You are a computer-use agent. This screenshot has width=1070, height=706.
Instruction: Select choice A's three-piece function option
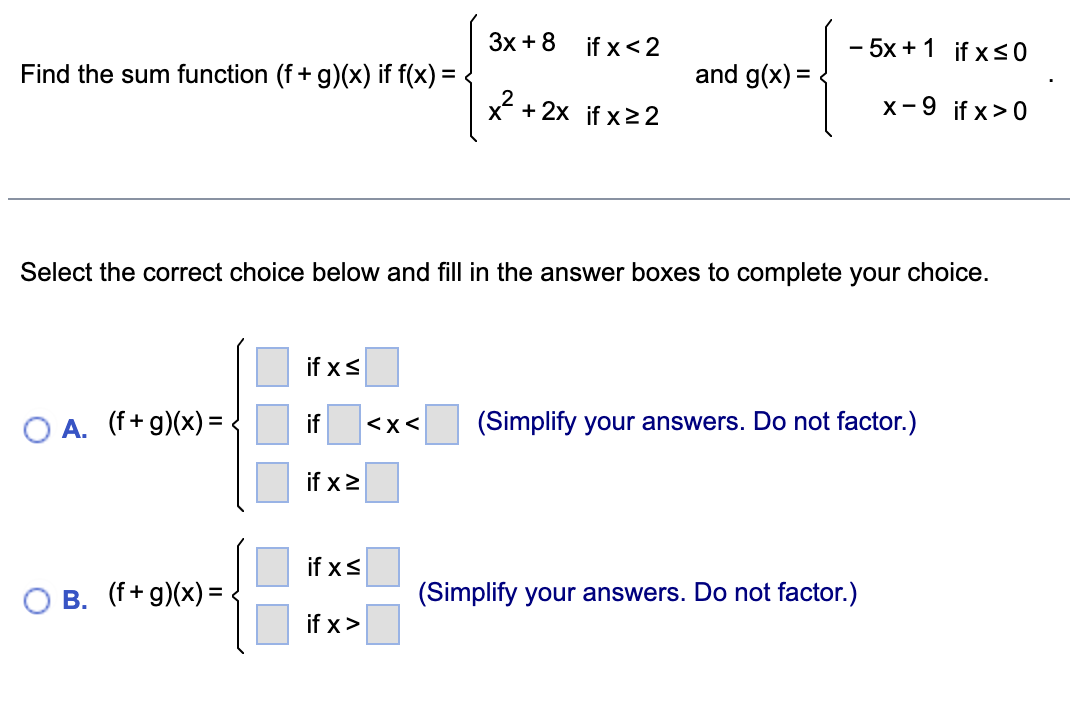click(x=37, y=429)
